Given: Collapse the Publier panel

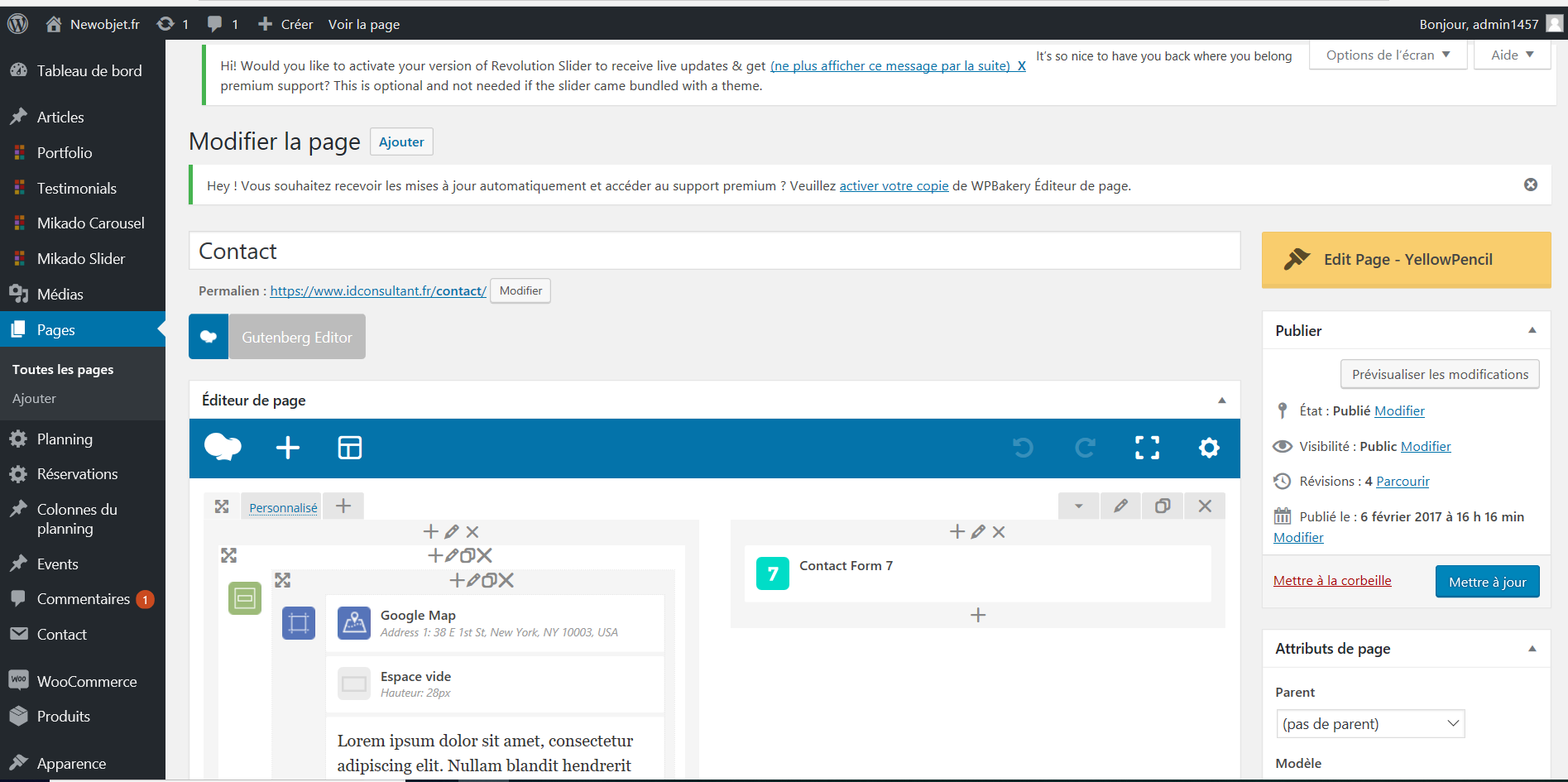Looking at the screenshot, I should click(1532, 330).
